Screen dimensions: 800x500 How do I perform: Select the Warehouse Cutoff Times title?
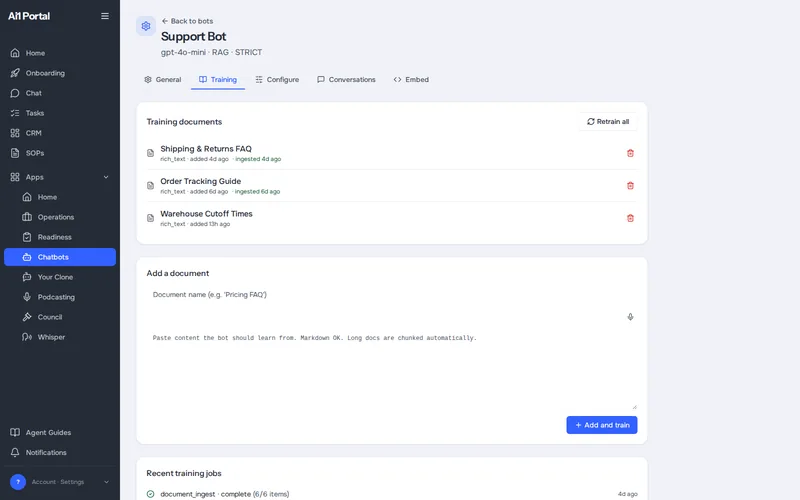point(206,214)
